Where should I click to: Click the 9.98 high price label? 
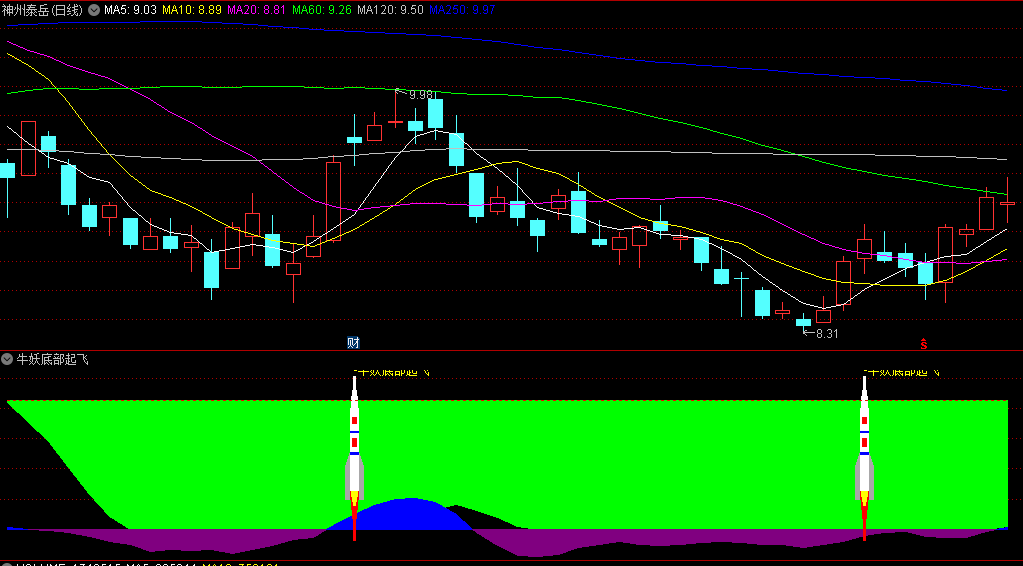421,95
